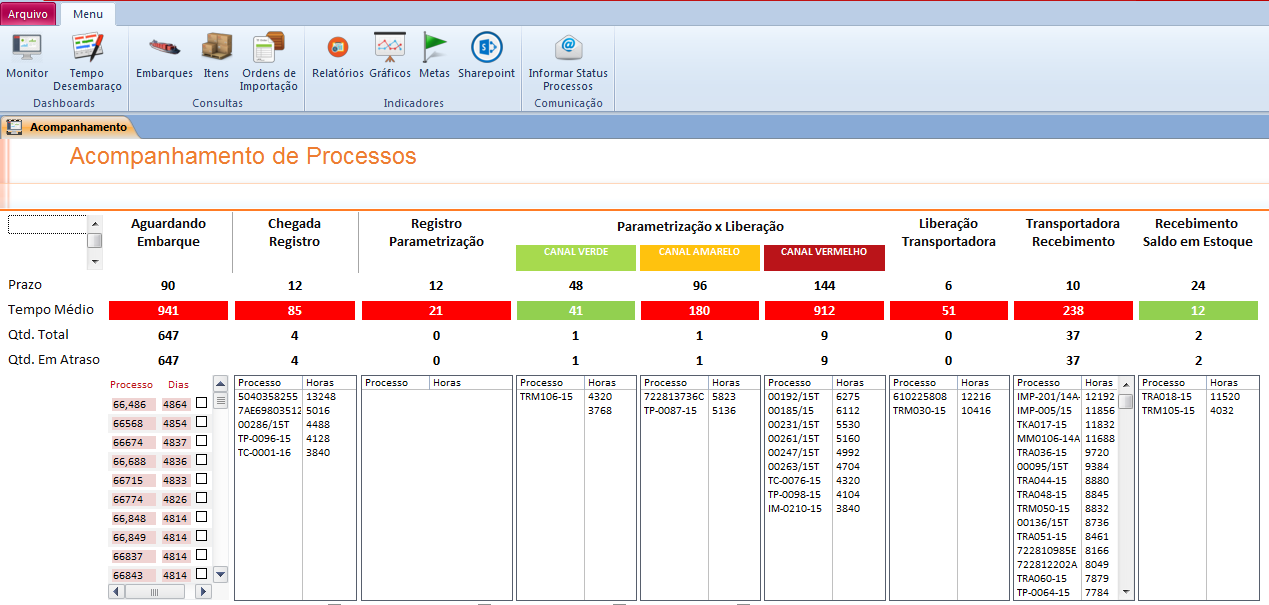This screenshot has width=1269, height=605.
Task: Select process 00192/15T row
Action: [825, 397]
